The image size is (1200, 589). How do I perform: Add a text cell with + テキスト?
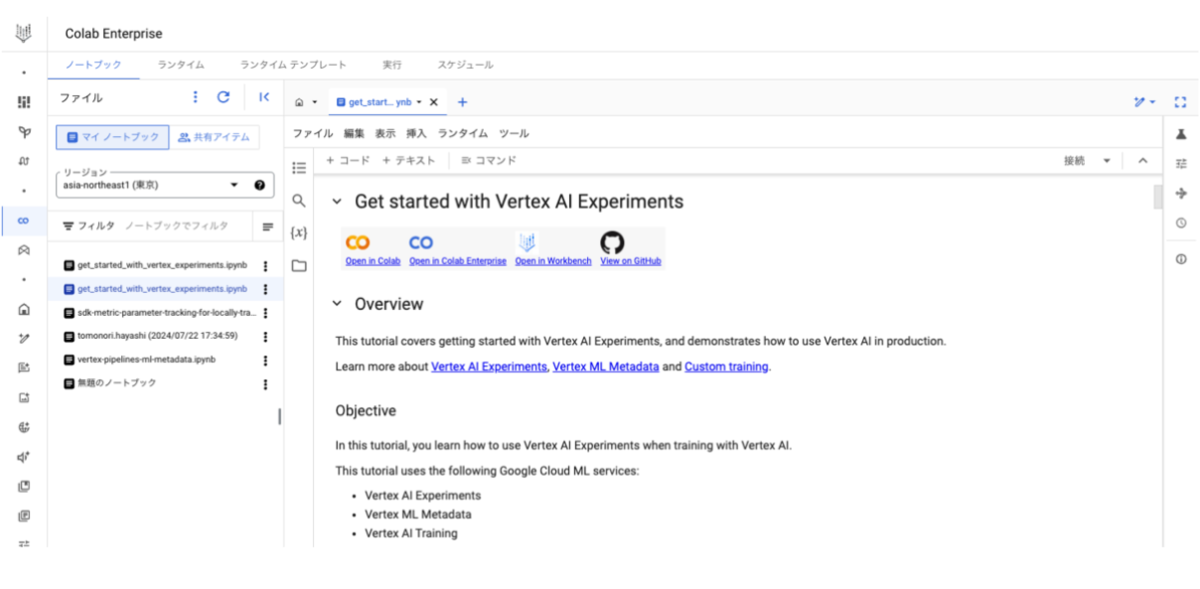409,161
